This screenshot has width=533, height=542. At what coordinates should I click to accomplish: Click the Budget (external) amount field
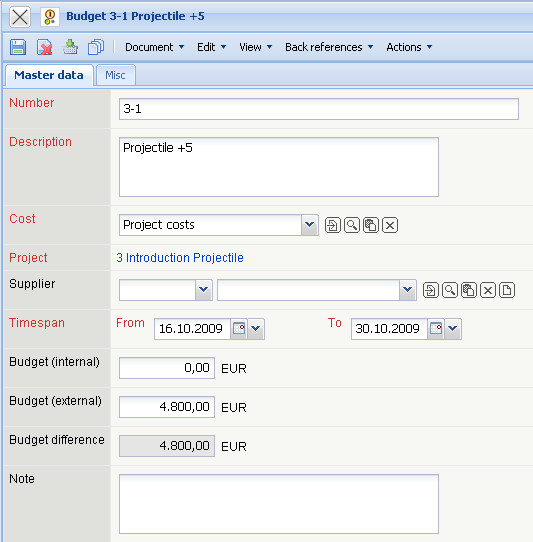pyautogui.click(x=167, y=407)
